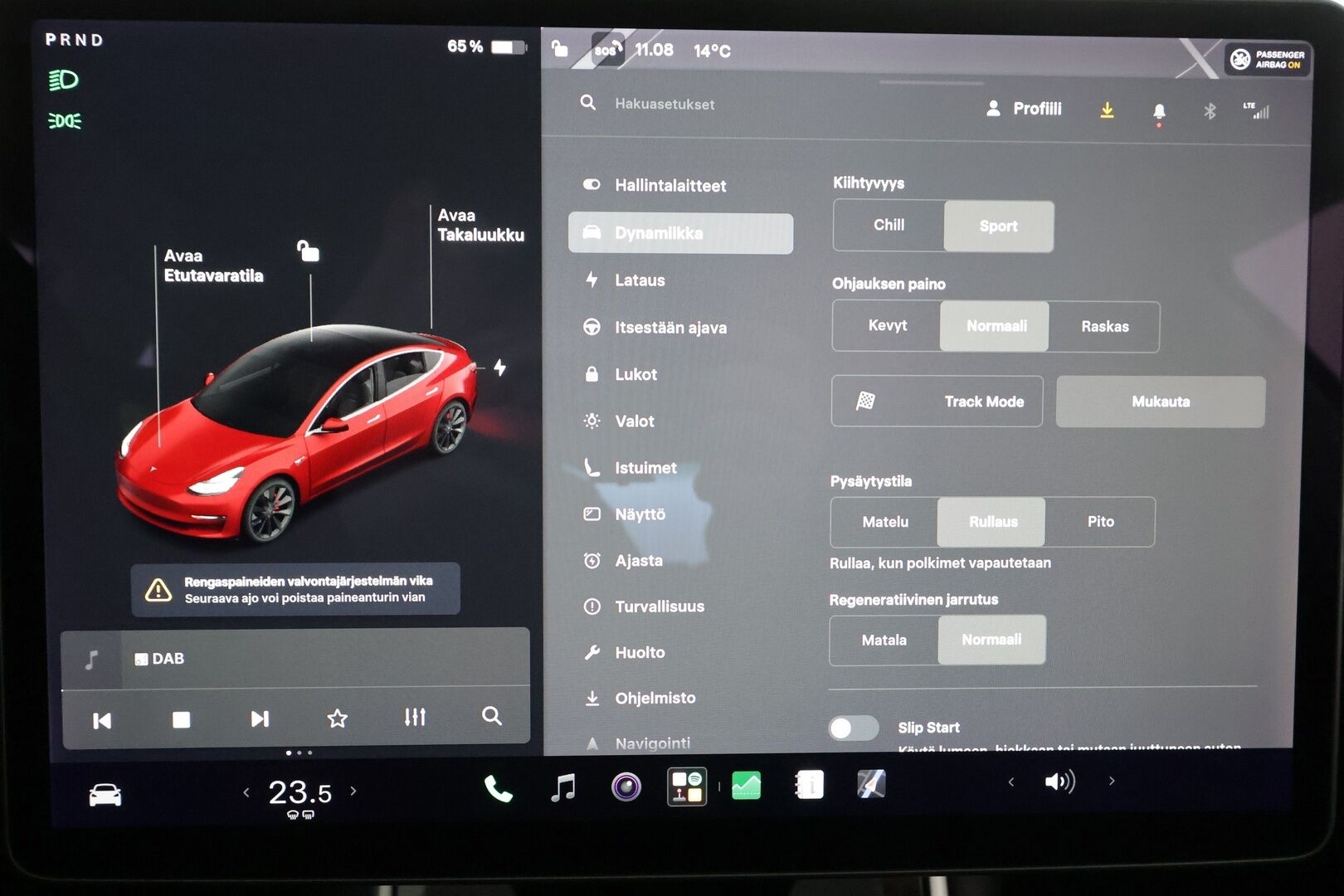Open the camera app in the dock
1344x896 pixels.
click(626, 786)
